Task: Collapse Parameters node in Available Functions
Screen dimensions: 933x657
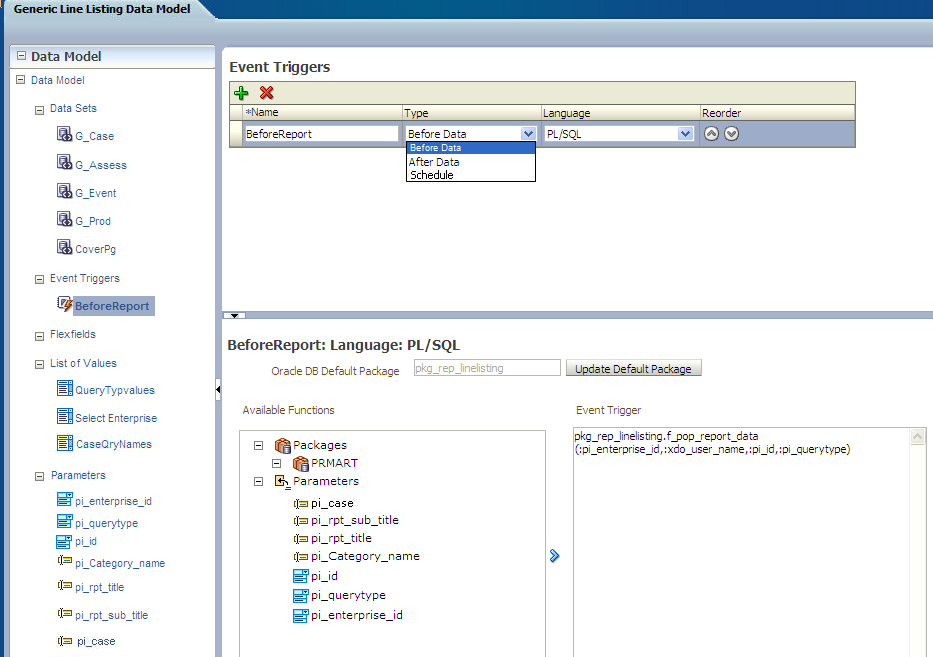Action: coord(258,481)
